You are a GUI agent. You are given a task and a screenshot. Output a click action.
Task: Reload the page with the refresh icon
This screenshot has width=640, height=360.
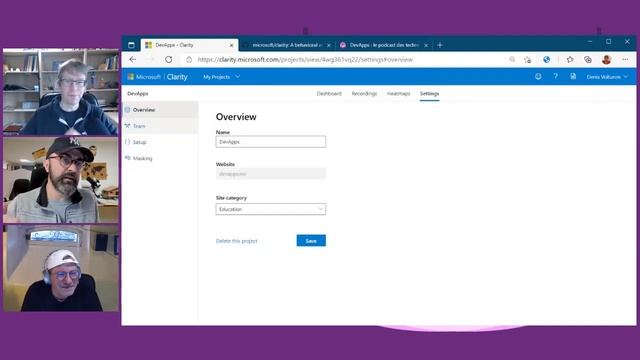[169, 60]
